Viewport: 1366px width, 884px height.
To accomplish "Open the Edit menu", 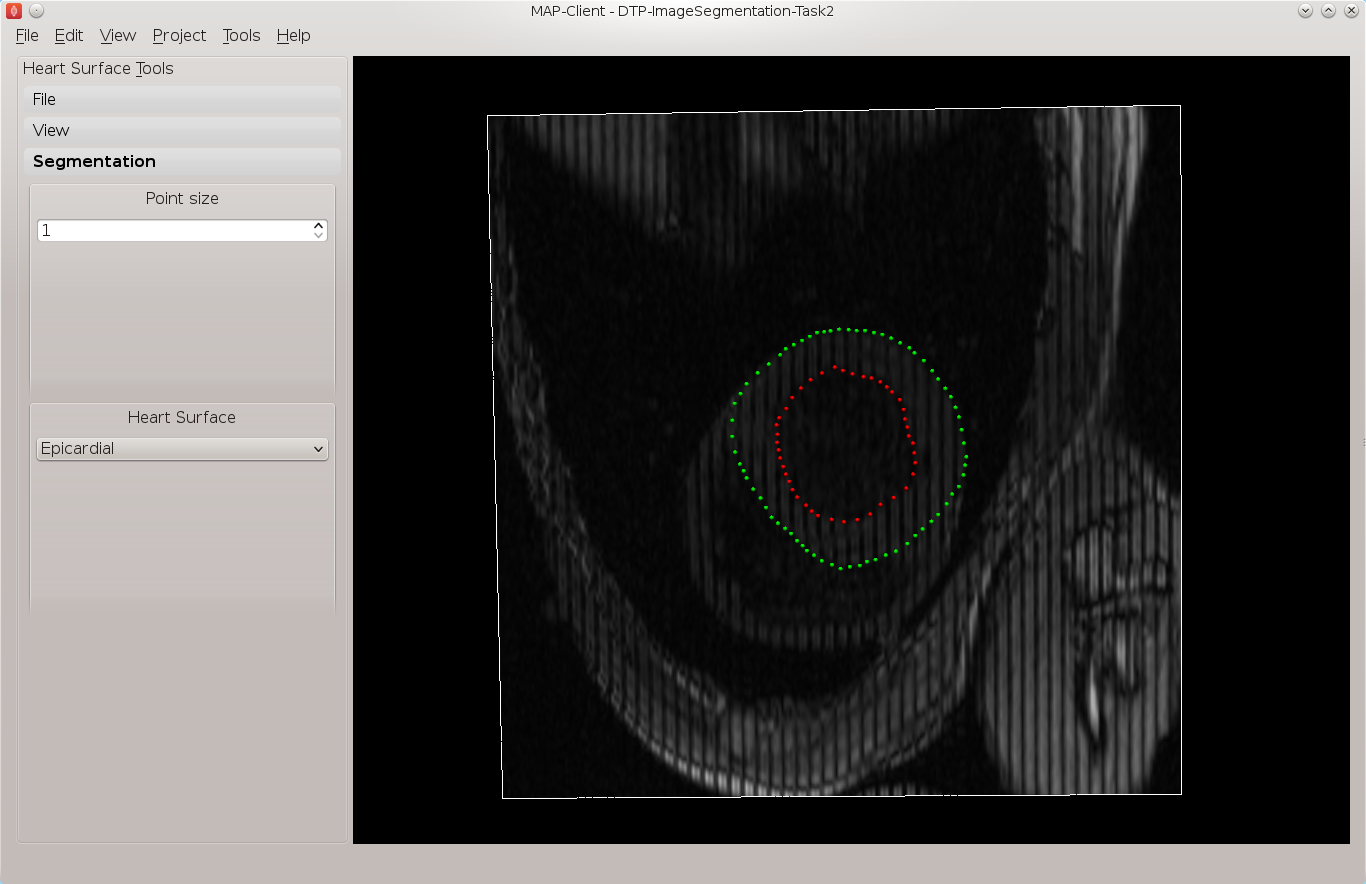I will tap(68, 35).
